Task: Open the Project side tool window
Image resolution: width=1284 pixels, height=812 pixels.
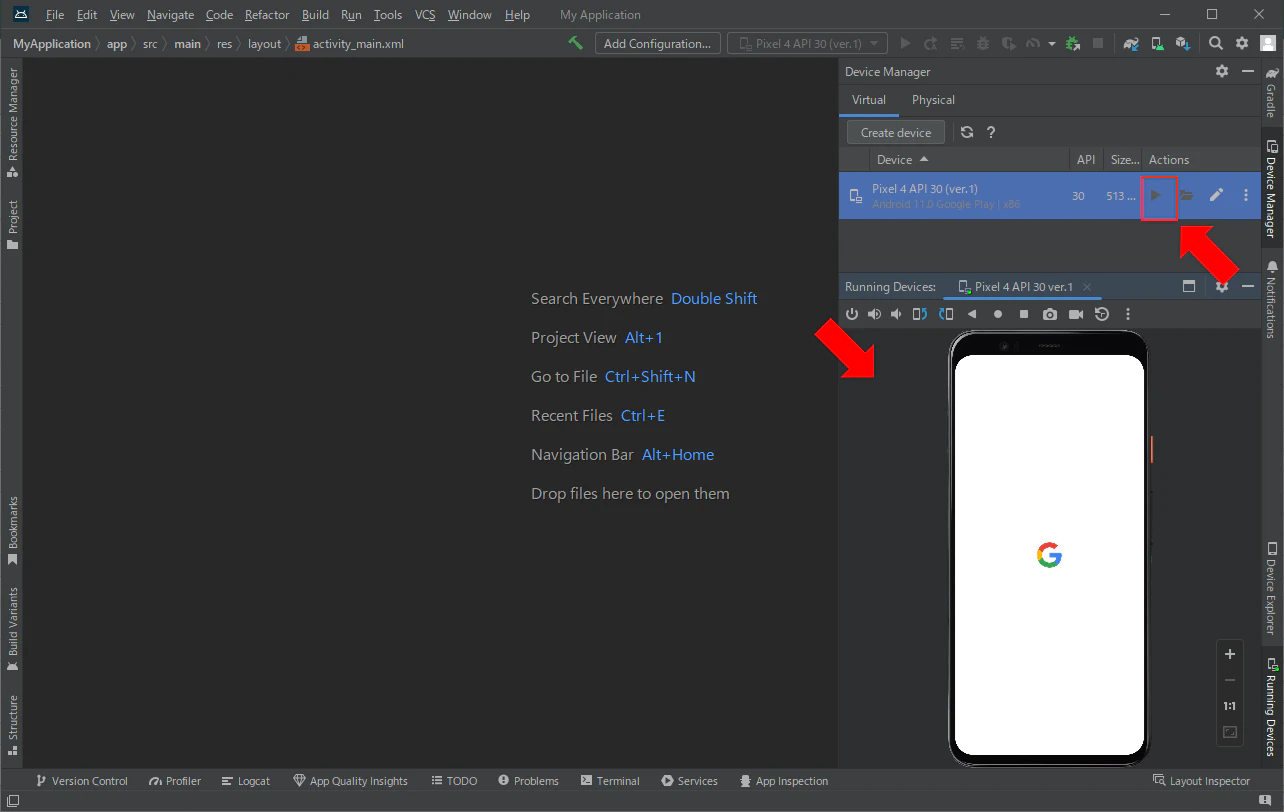Action: [x=13, y=225]
